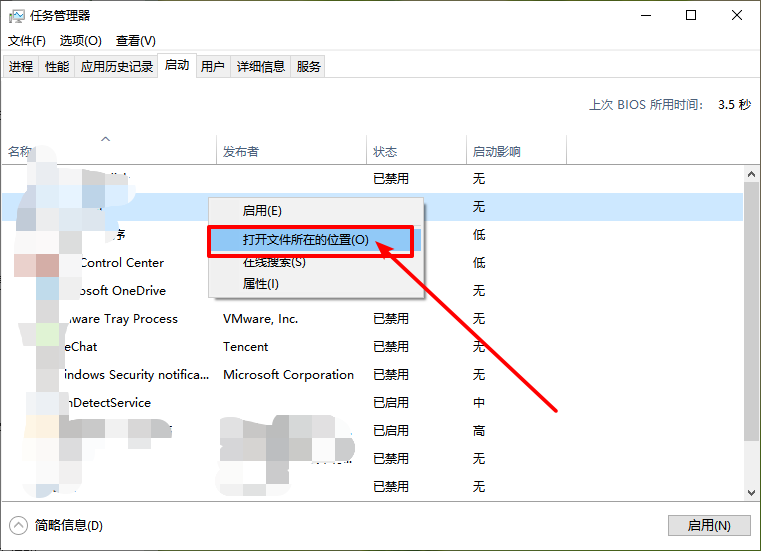Select the Windows Security notification entry icon
Viewport: 761px width, 551px height.
click(47, 375)
